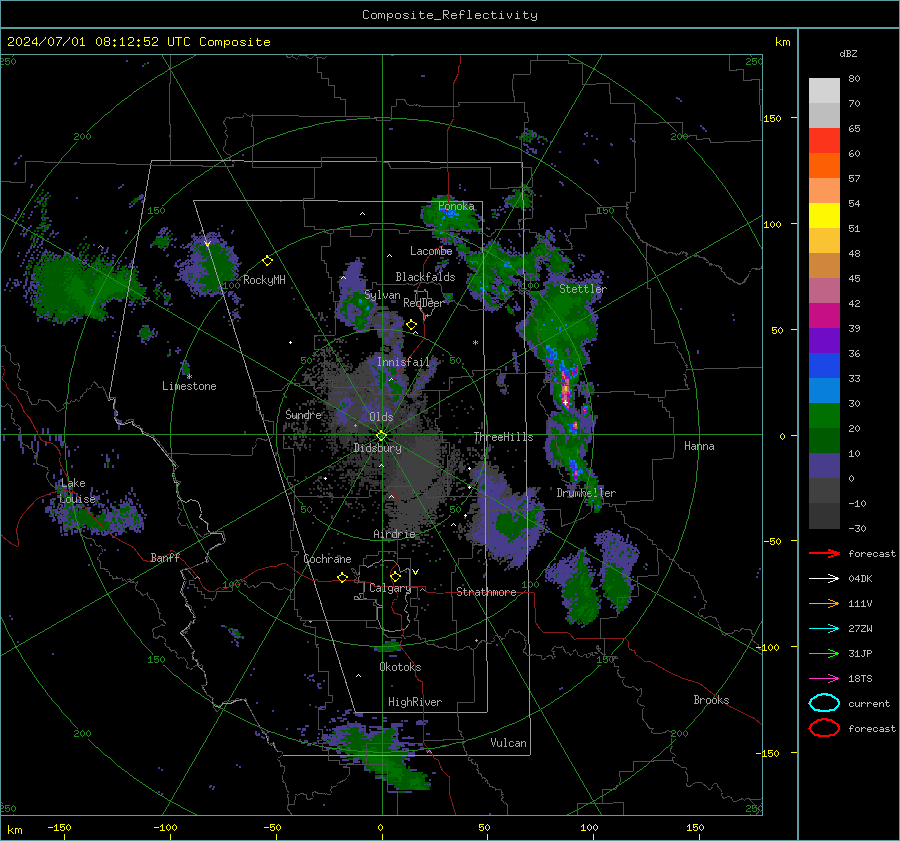Click the Sylvan label on the map
The width and height of the screenshot is (900, 841).
(x=382, y=295)
